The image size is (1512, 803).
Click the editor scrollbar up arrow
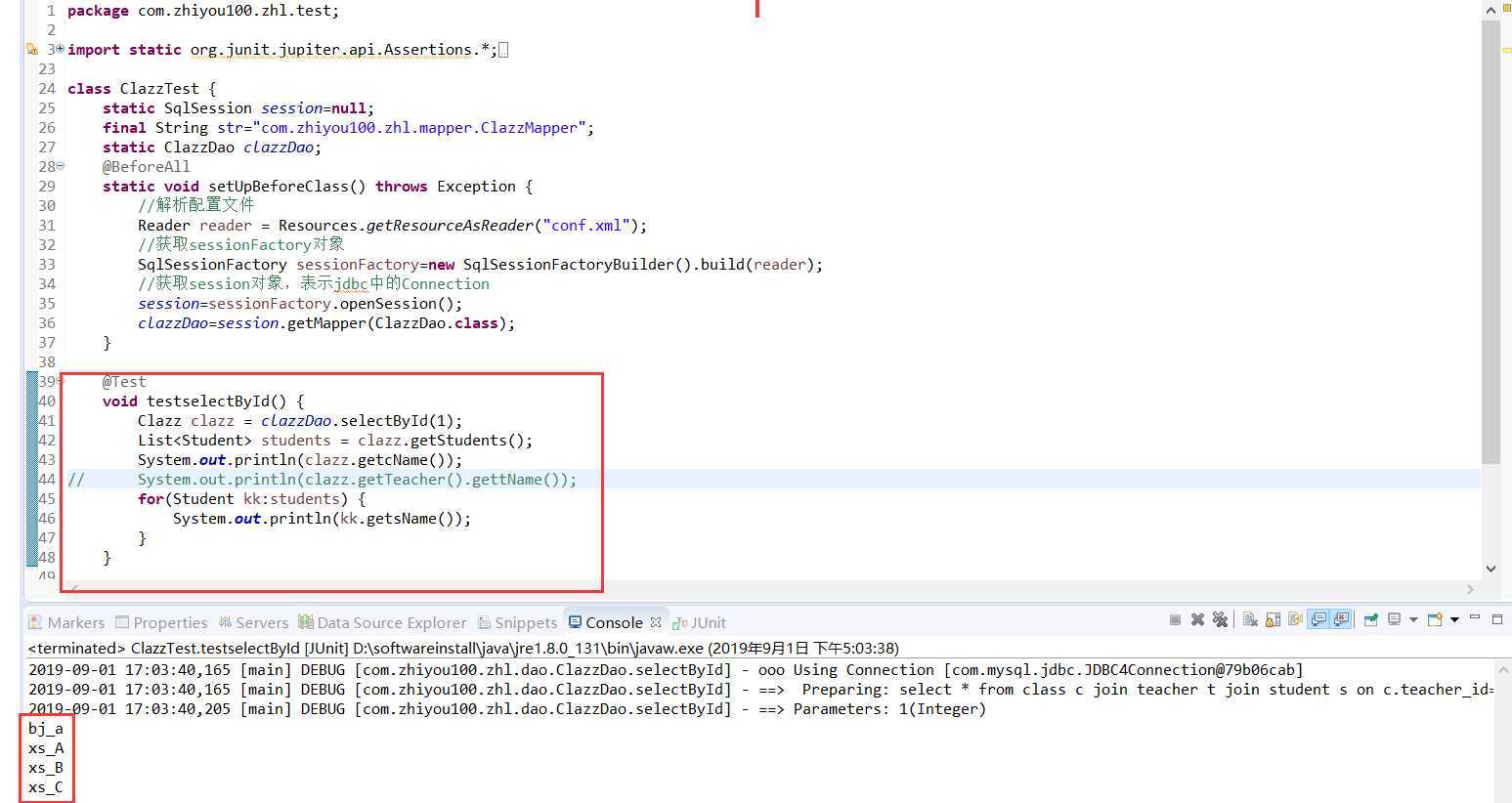pos(1490,10)
